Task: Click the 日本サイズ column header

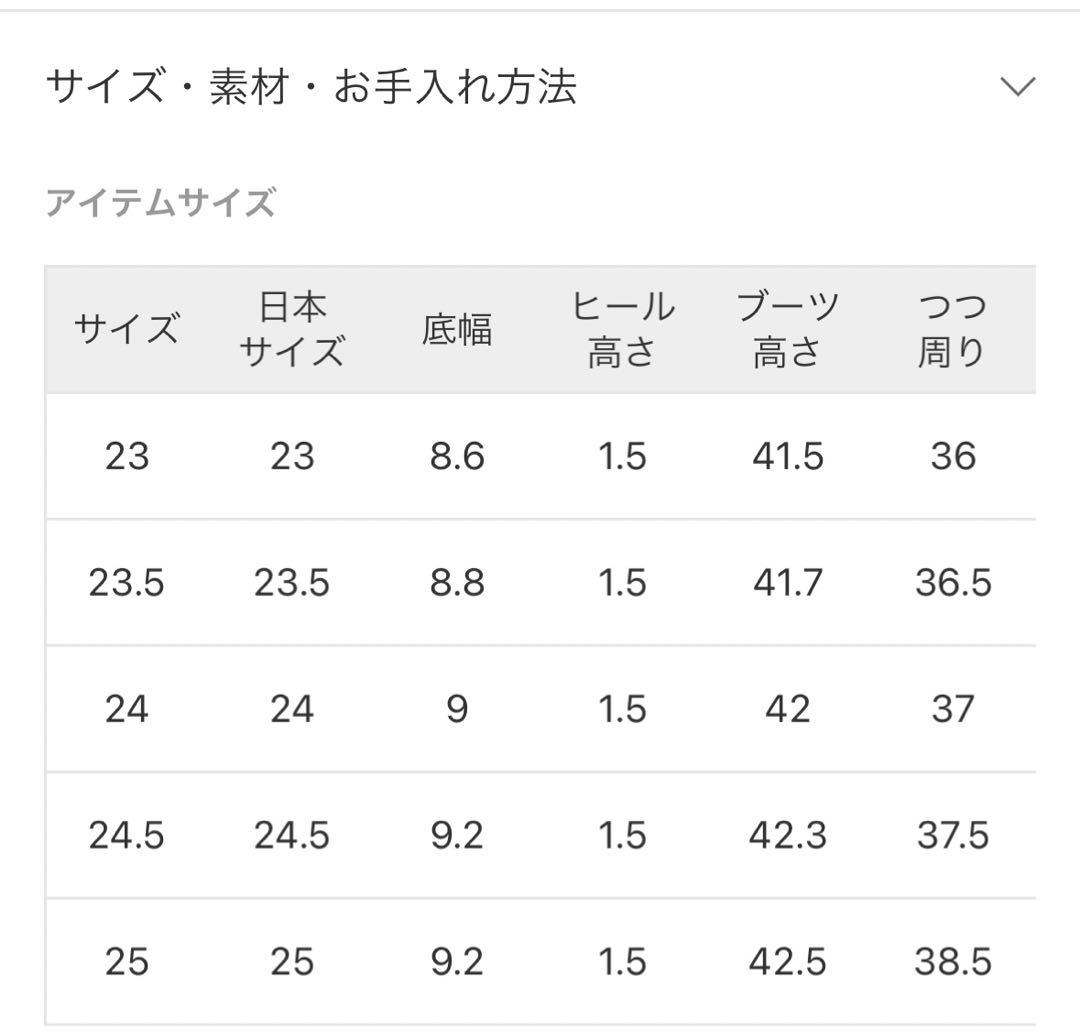Action: (292, 329)
